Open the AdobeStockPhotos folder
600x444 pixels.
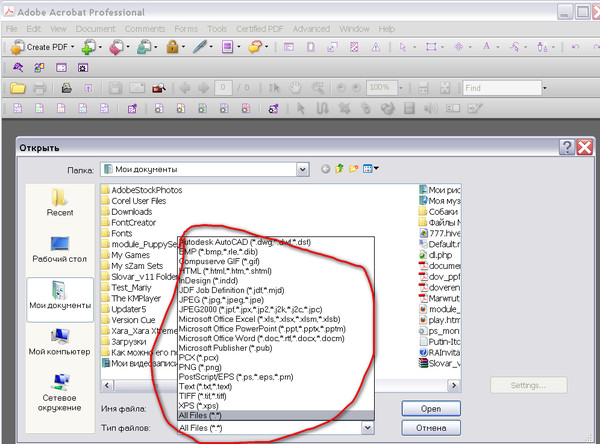(x=146, y=189)
